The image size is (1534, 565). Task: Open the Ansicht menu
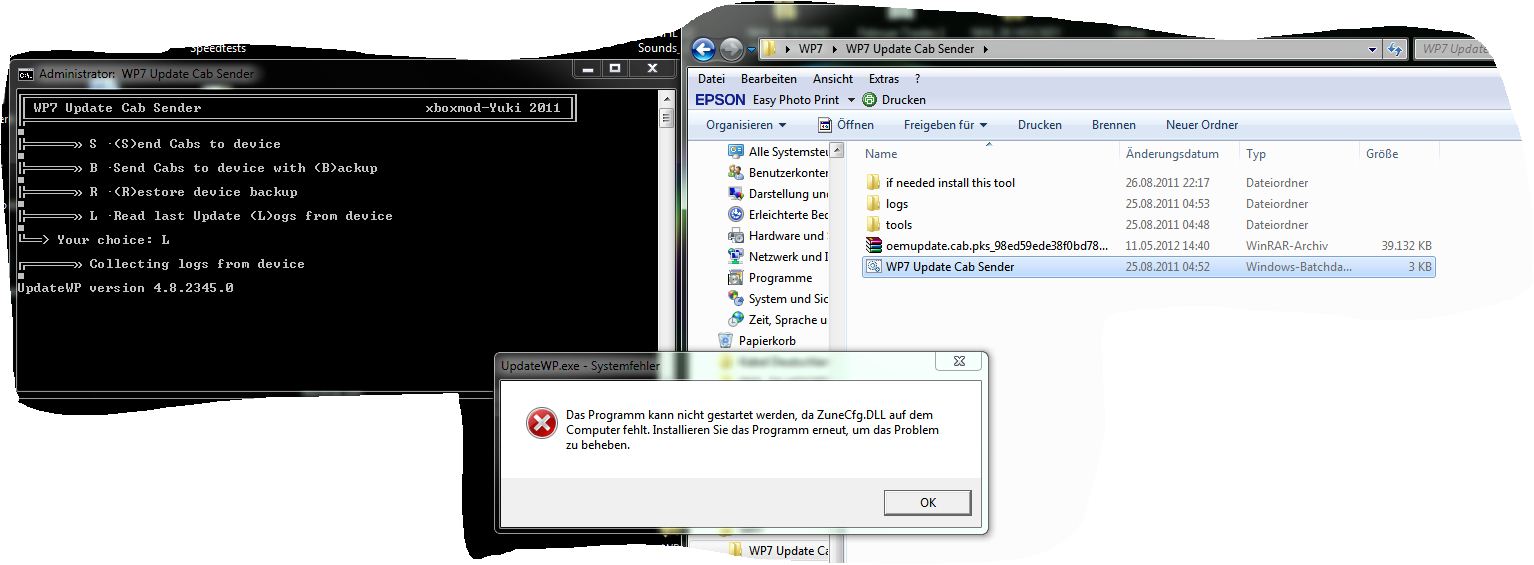pos(833,79)
